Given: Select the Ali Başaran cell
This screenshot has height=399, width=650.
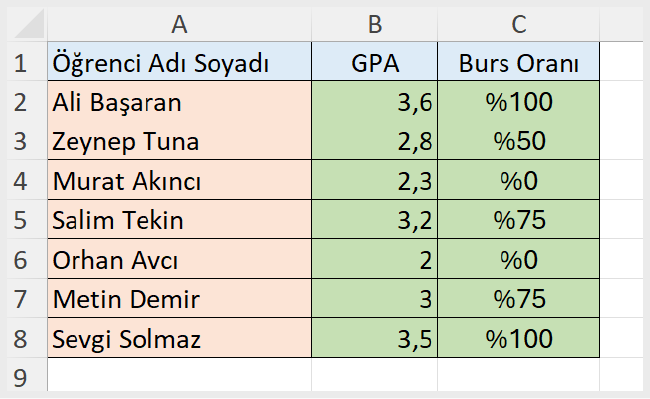Looking at the screenshot, I should click(179, 100).
